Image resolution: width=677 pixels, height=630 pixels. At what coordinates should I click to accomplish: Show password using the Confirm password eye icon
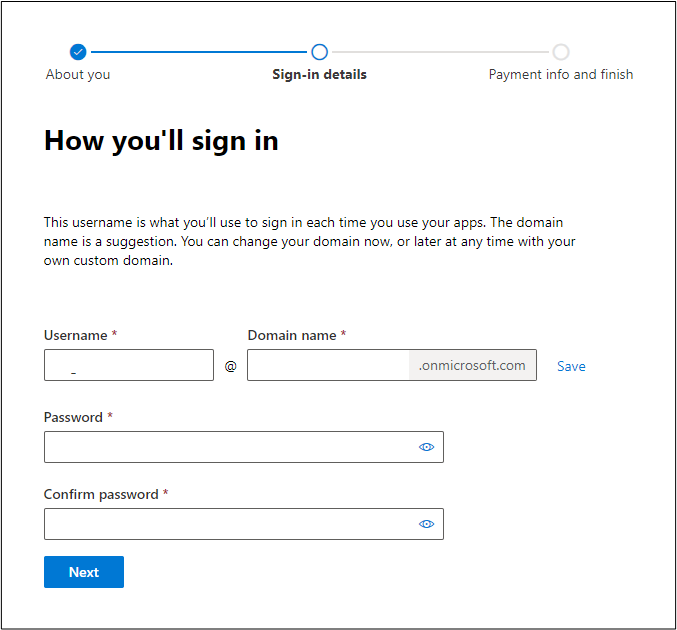click(426, 524)
